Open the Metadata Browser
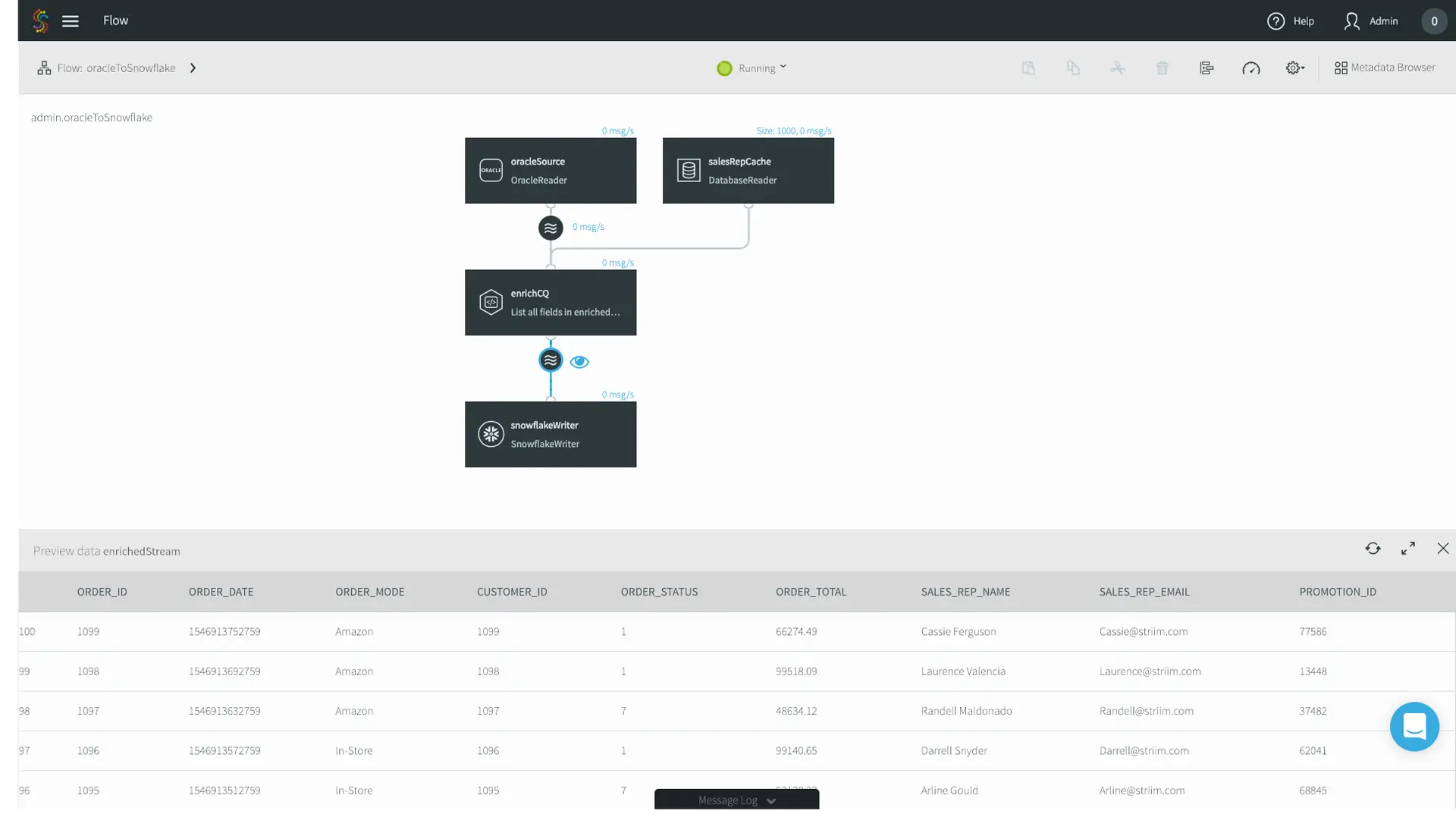This screenshot has width=1456, height=830. [x=1385, y=68]
